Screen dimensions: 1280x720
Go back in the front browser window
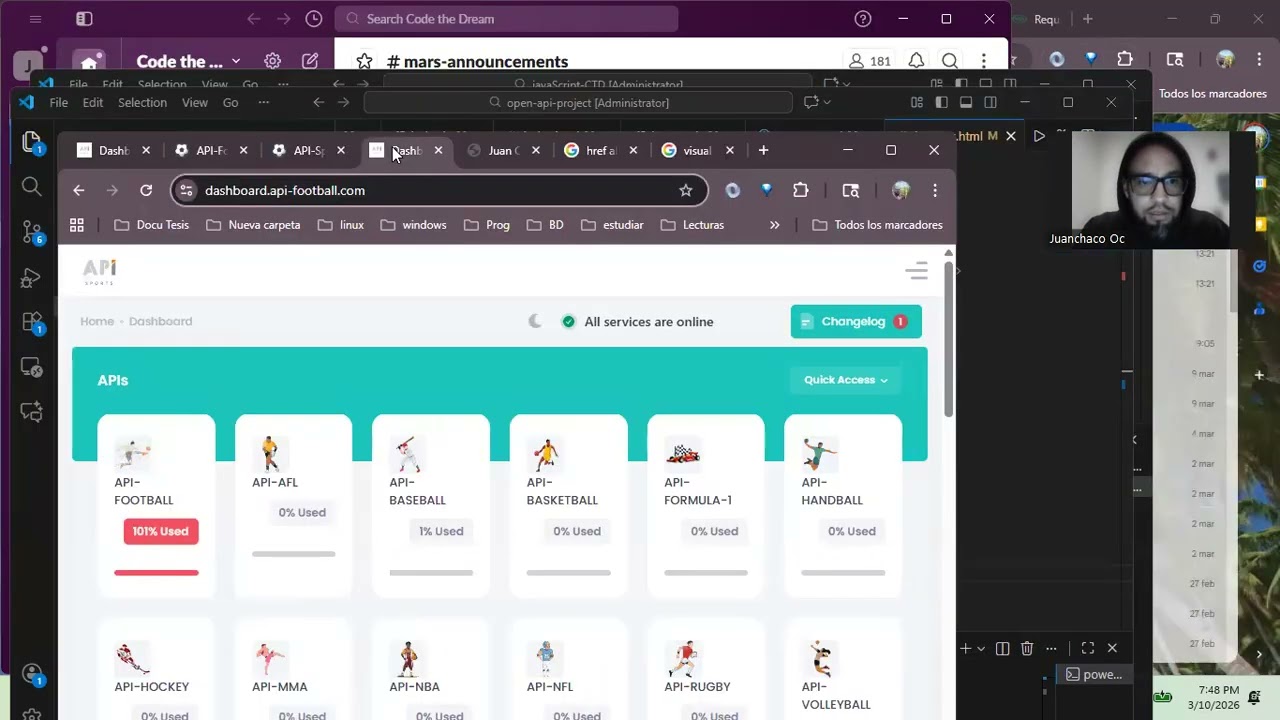(x=79, y=190)
